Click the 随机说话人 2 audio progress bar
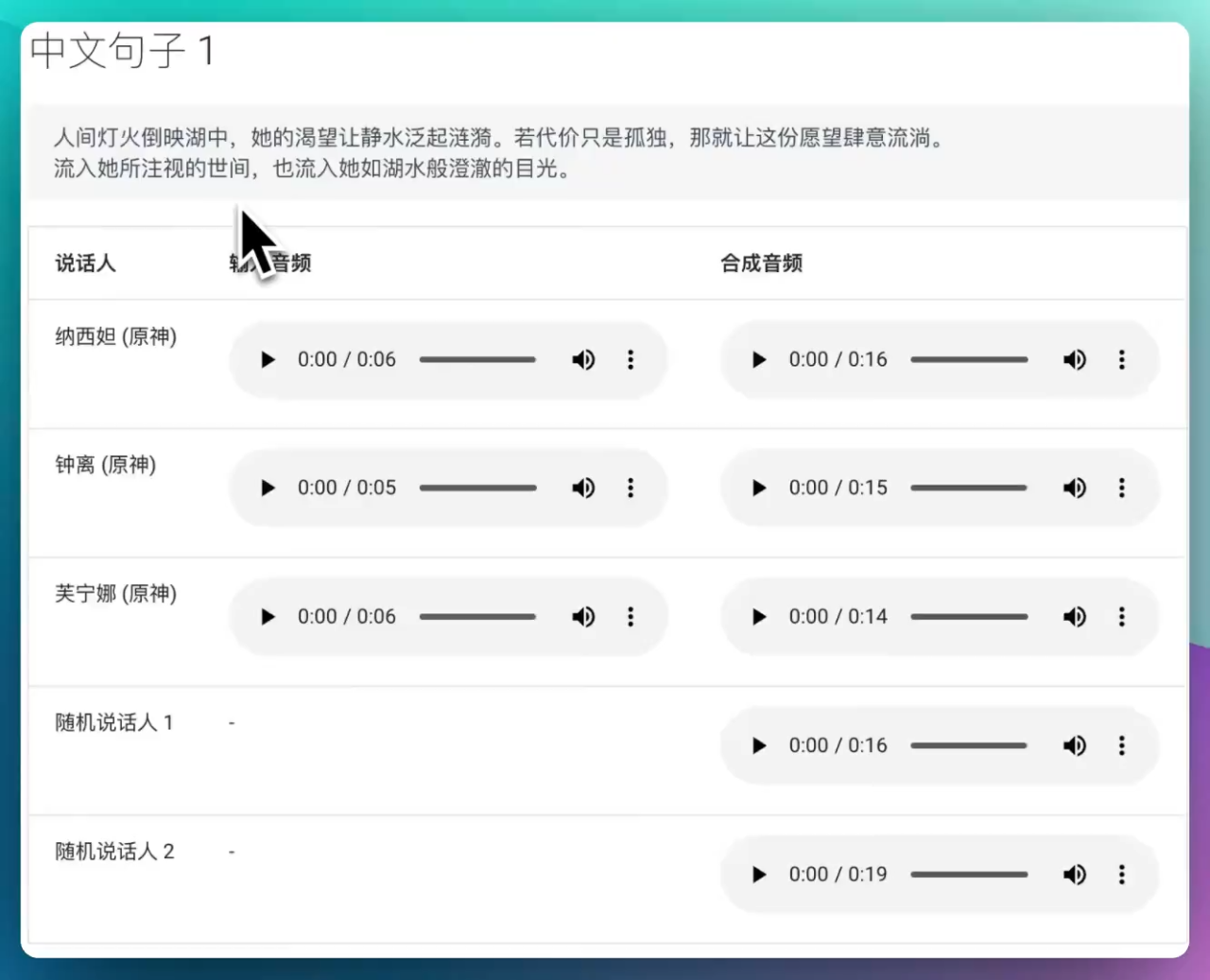 pyautogui.click(x=969, y=875)
